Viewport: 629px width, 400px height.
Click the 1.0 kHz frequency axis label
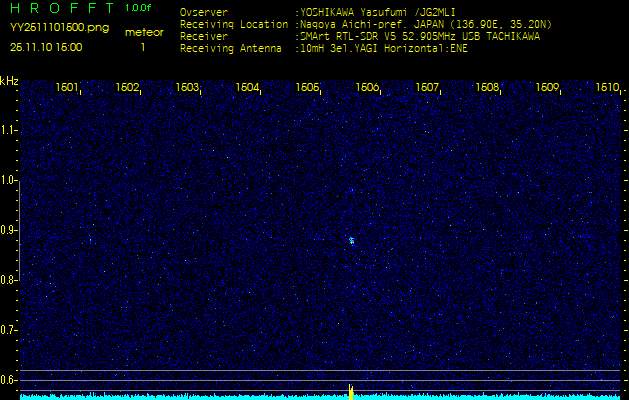[9, 180]
